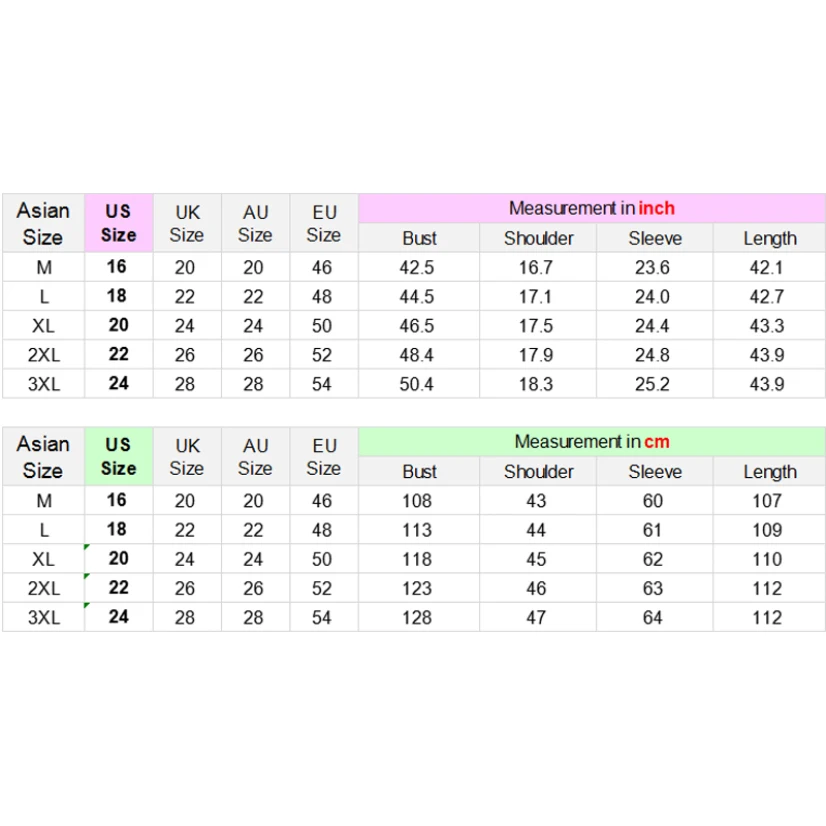Select the shoulder value 46 cell
Screen dimensions: 826x826
coord(536,588)
